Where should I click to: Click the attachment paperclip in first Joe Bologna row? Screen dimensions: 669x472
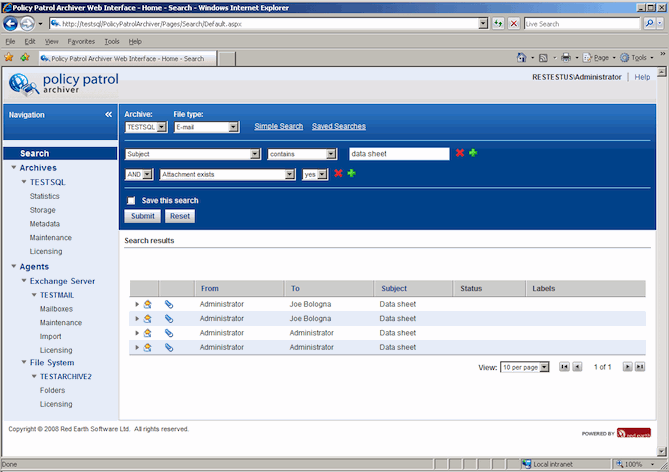[169, 304]
